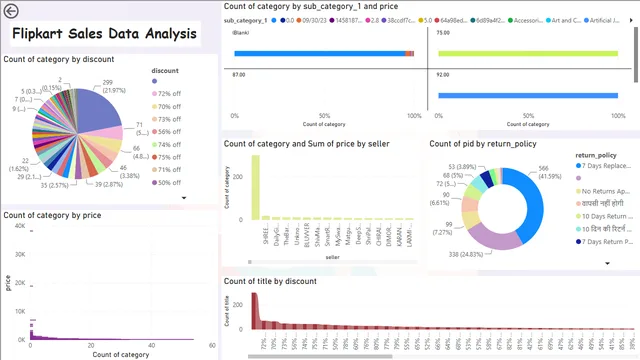Go back using the circled arrow button
Screen dimensions: 640x360
pyautogui.click(x=11, y=11)
